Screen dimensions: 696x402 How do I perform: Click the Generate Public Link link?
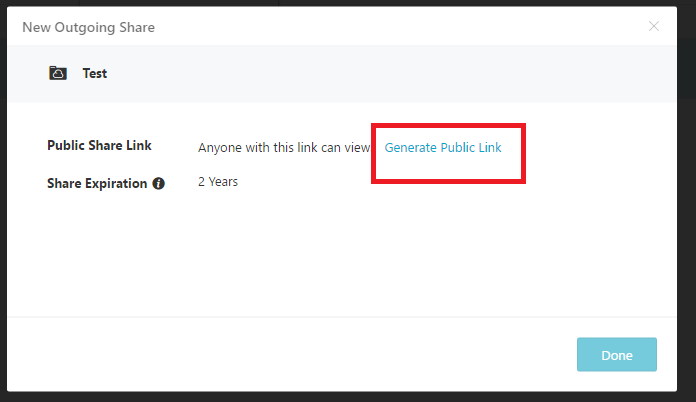point(443,147)
